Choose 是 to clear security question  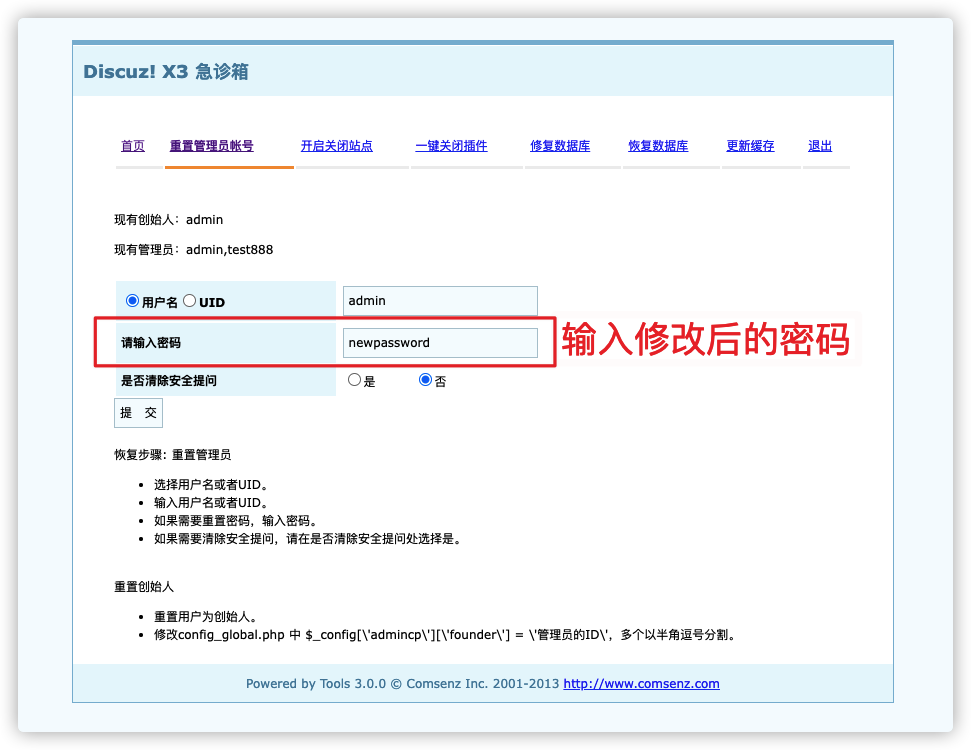(354, 380)
